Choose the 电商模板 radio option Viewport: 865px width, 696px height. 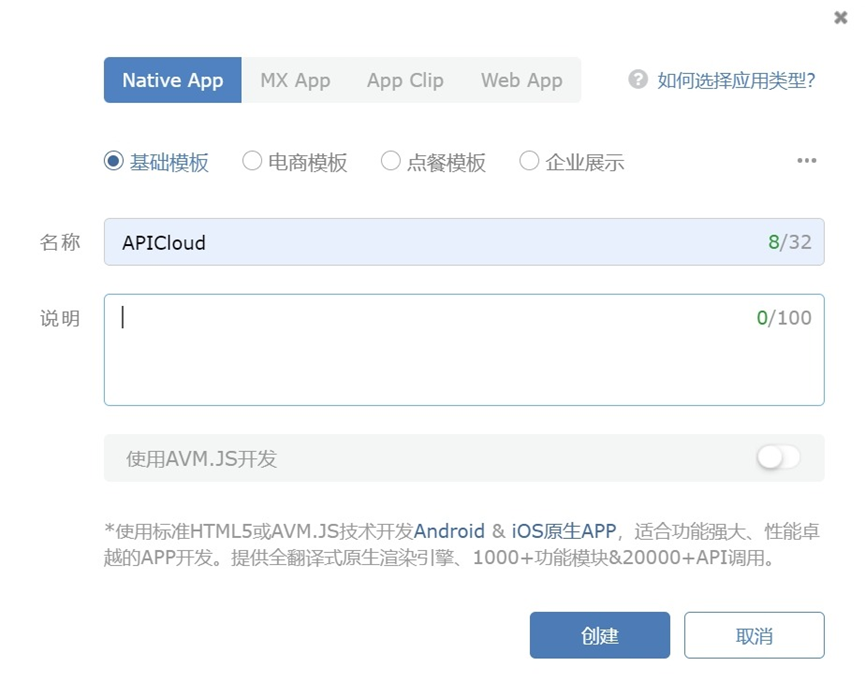coord(252,161)
